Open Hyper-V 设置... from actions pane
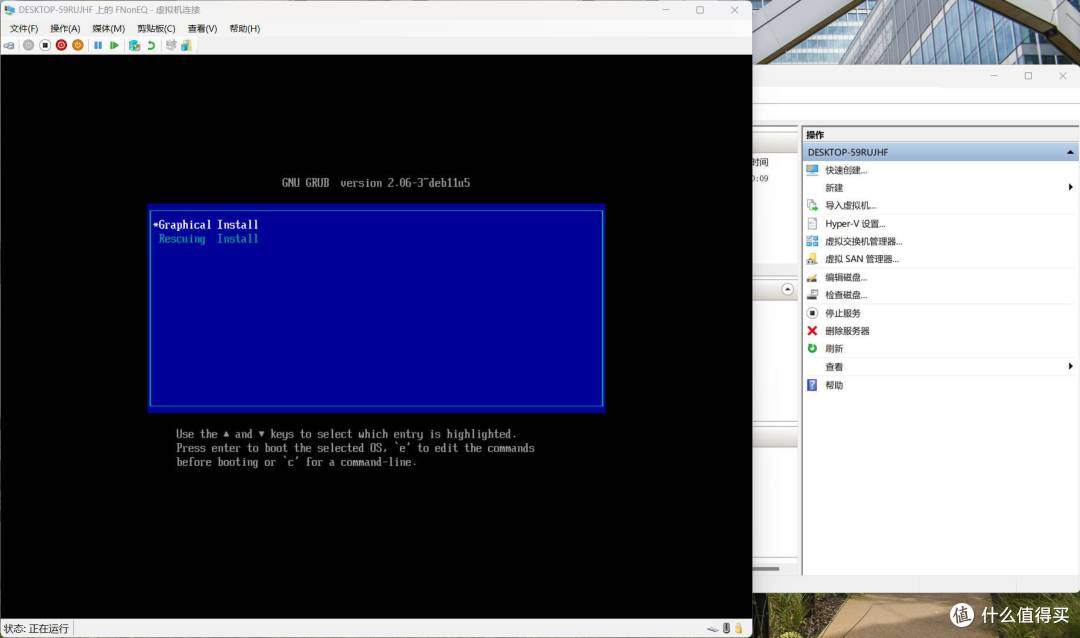Viewport: 1080px width, 638px height. pos(854,224)
